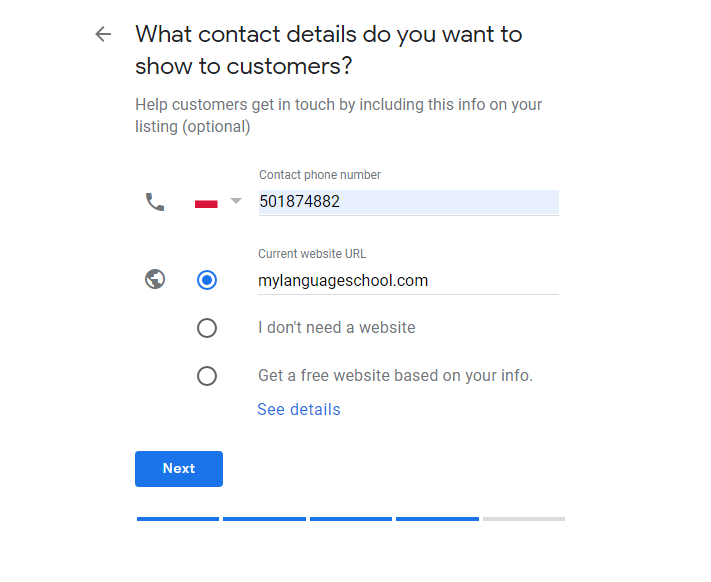Click the fourth progress bar segment

point(438,519)
